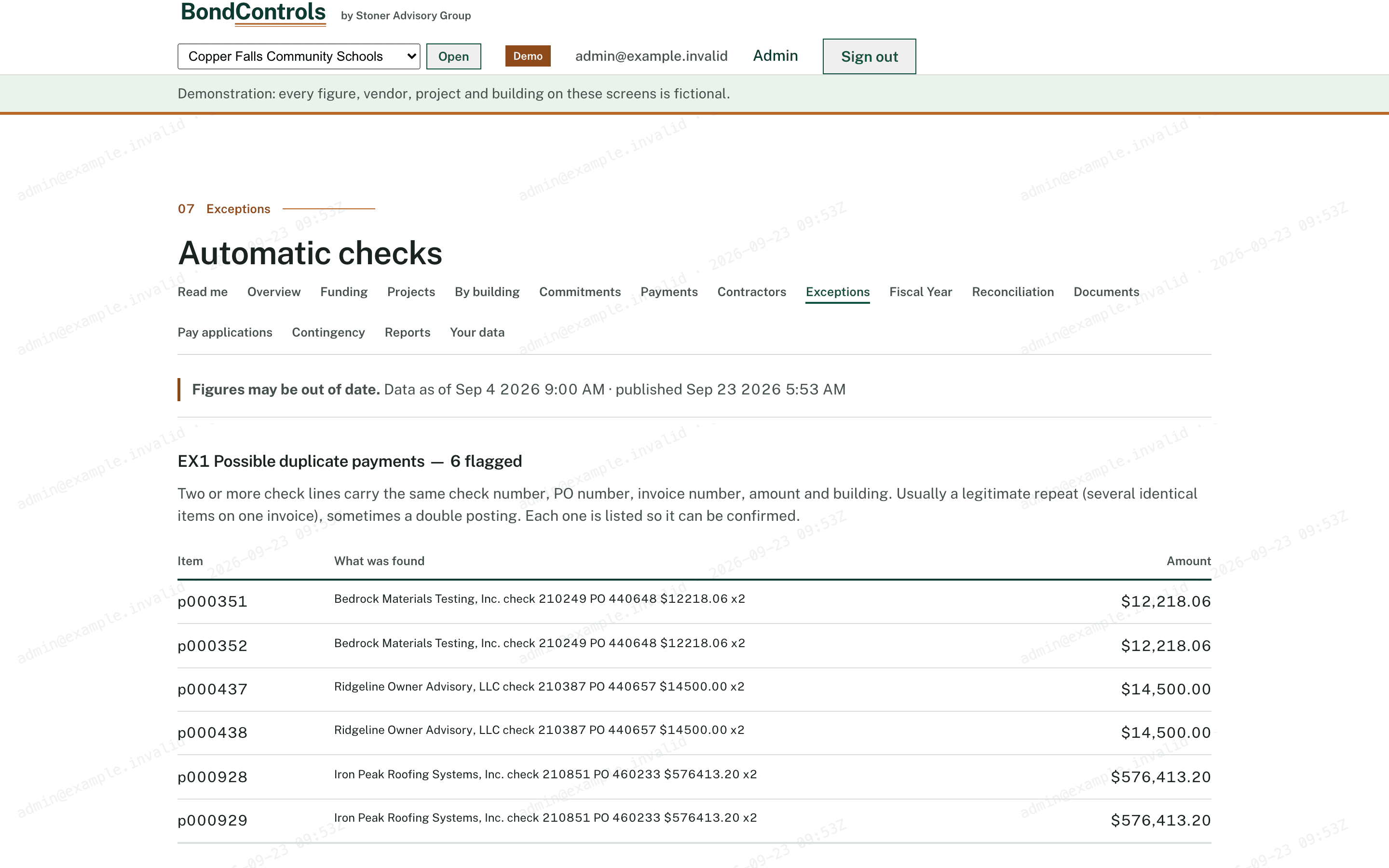Click the EX1 Possible duplicate payments heading
This screenshot has height=868, width=1389.
pyautogui.click(x=350, y=461)
